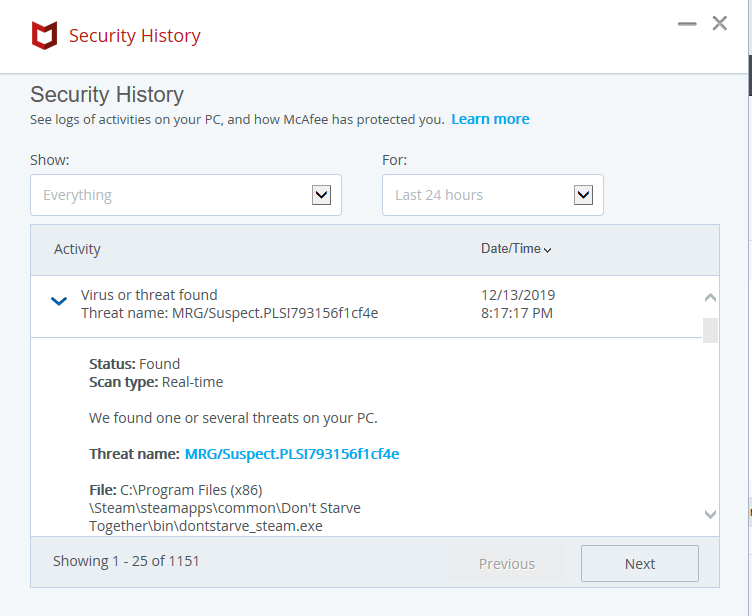Click the 12/13/2019 timestamp of the entry
This screenshot has height=616, width=752.
(518, 295)
